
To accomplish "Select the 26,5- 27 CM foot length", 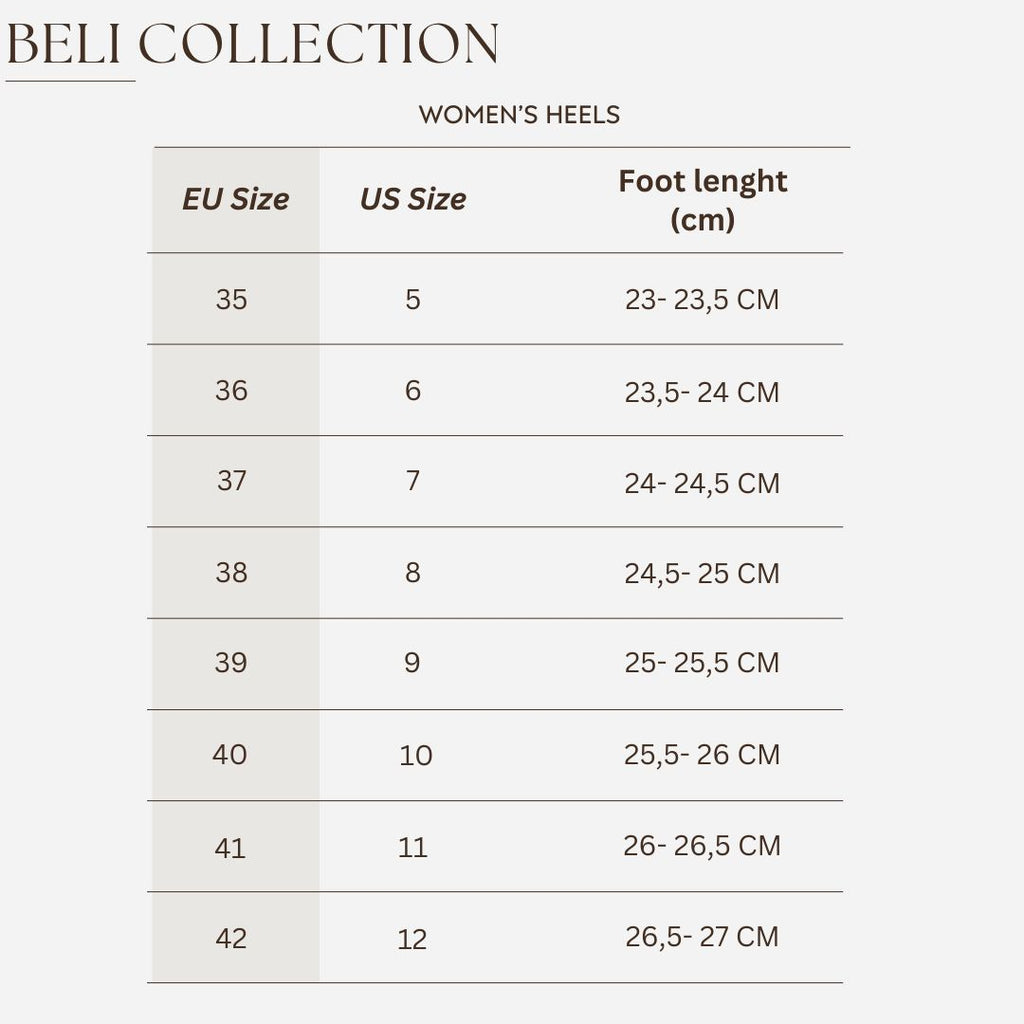I will point(701,937).
